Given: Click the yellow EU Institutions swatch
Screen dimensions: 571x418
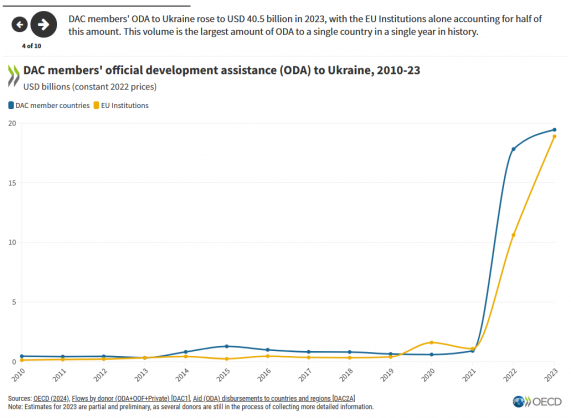Looking at the screenshot, I should click(97, 106).
